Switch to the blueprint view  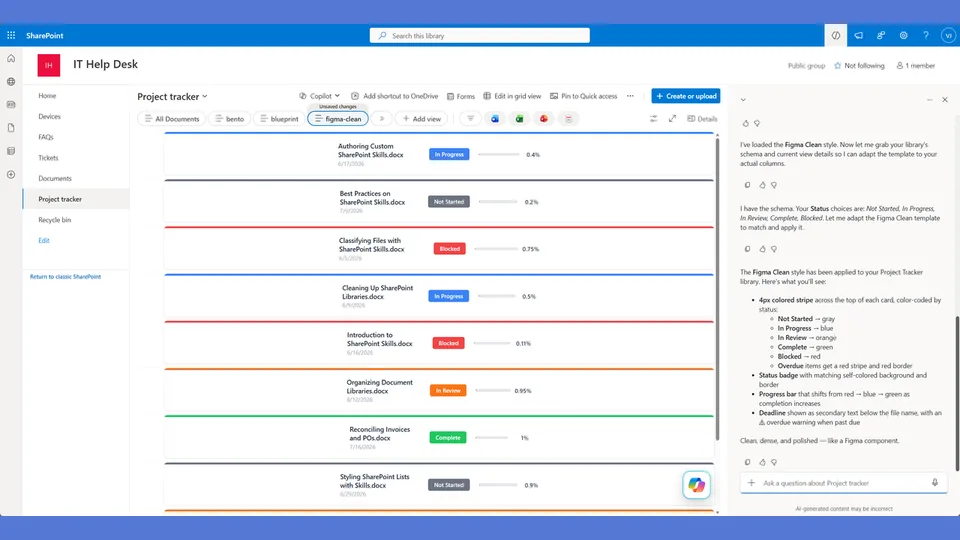[279, 119]
